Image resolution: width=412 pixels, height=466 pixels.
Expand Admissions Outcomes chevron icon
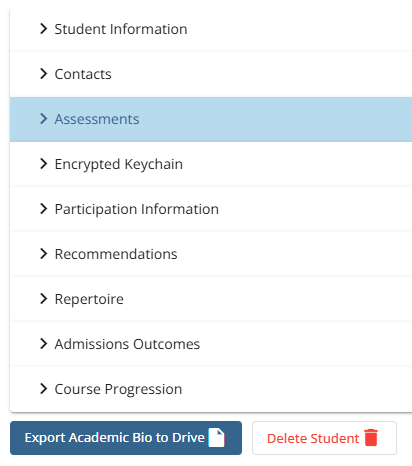point(43,344)
